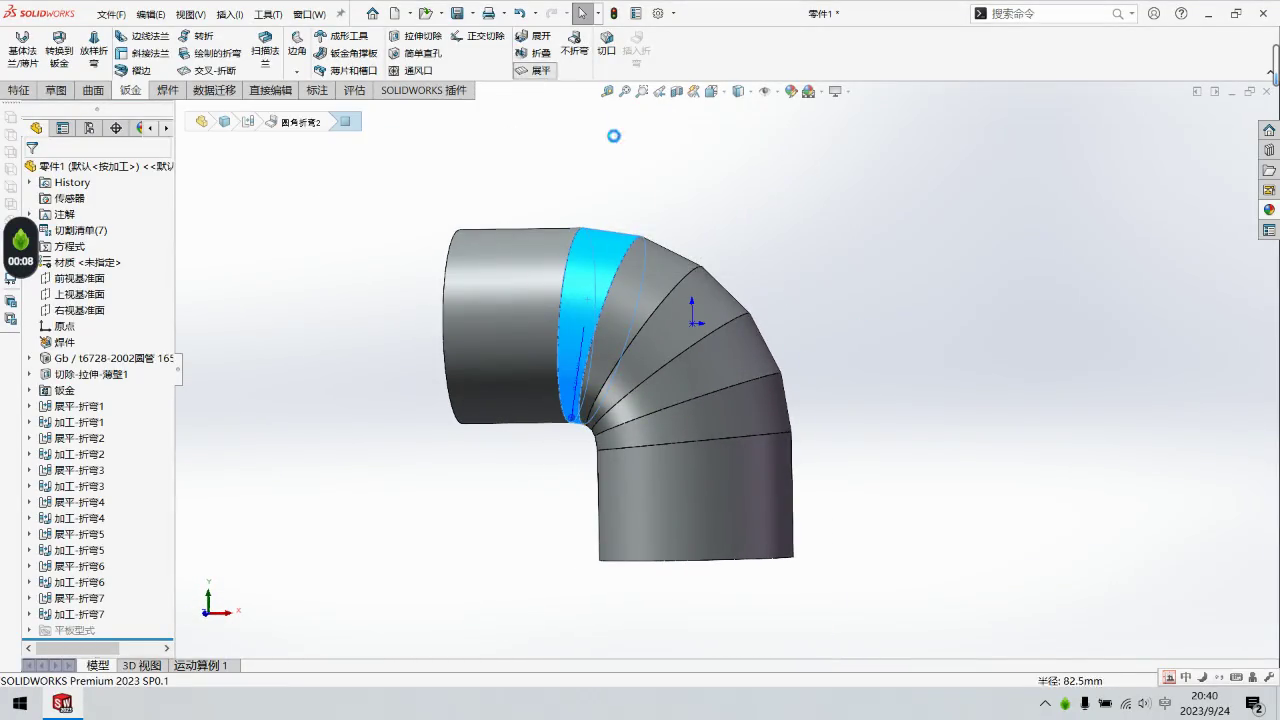The image size is (1280, 720).
Task: Toggle the 展平 flatten button
Action: click(534, 71)
